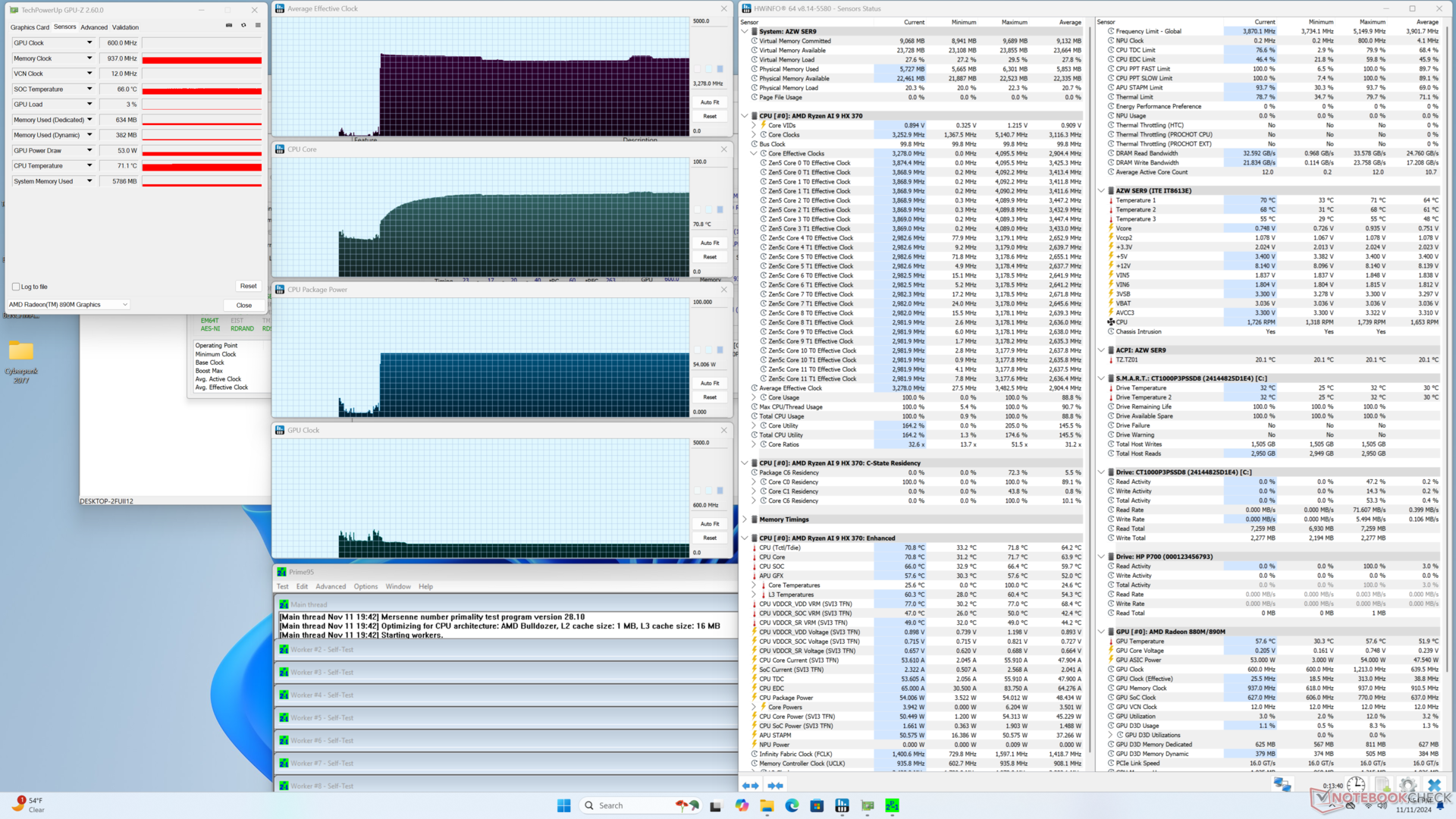Click Reset button in GPU-Z window
Screen dimensions: 1456x819
[248, 286]
